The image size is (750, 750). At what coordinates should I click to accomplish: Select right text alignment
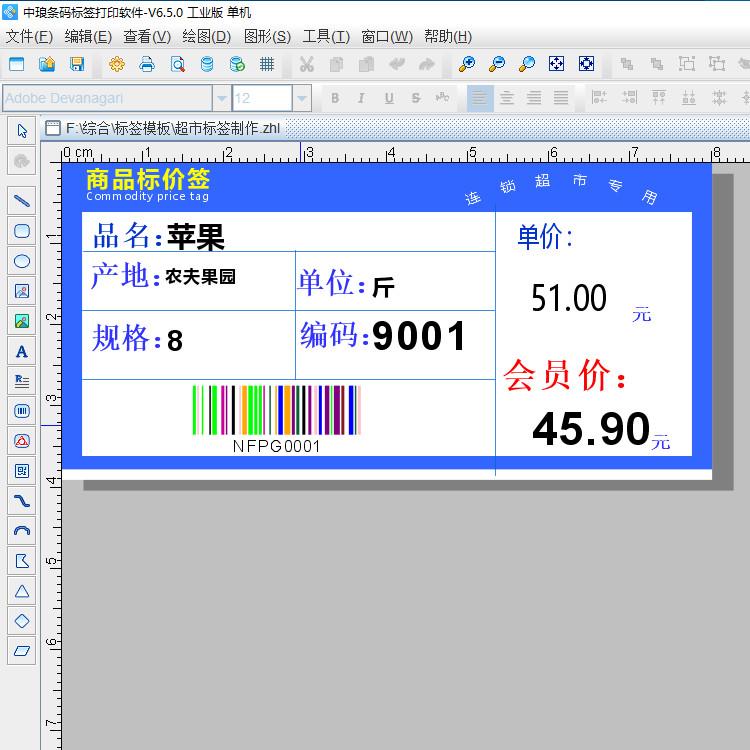coord(534,98)
